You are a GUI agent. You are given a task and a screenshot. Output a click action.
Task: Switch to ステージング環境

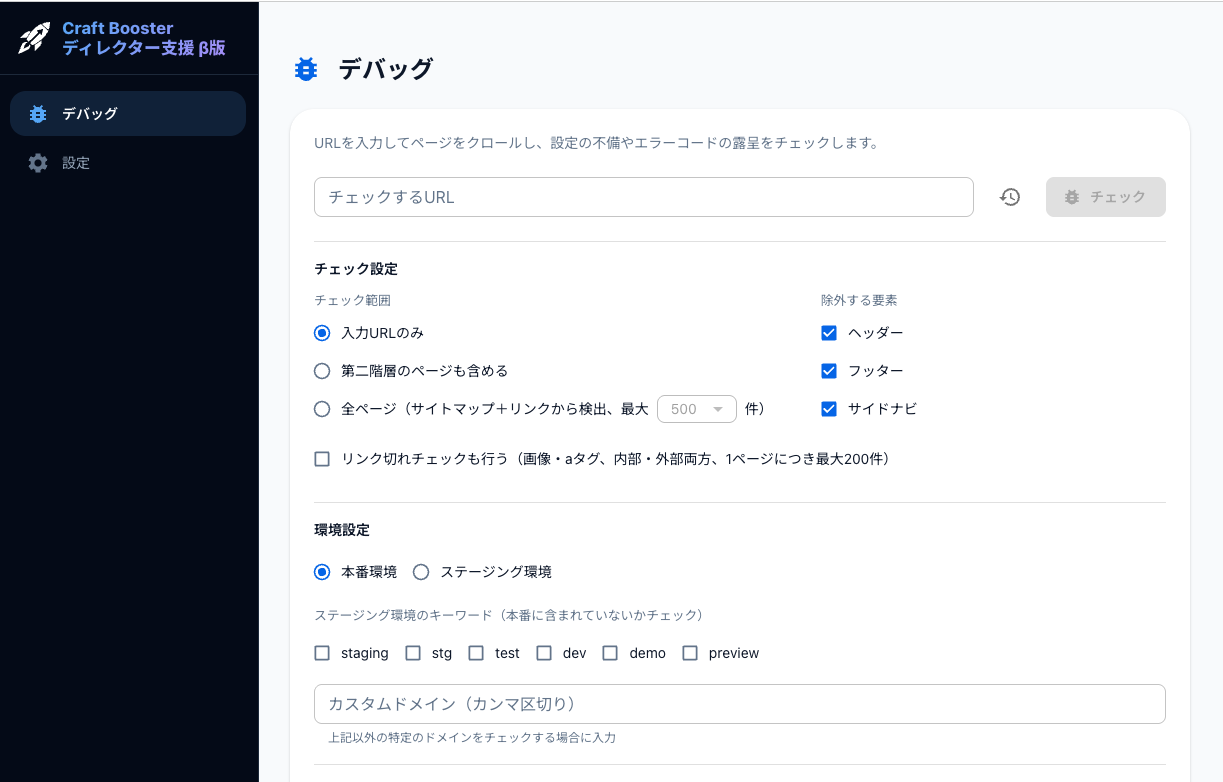421,571
